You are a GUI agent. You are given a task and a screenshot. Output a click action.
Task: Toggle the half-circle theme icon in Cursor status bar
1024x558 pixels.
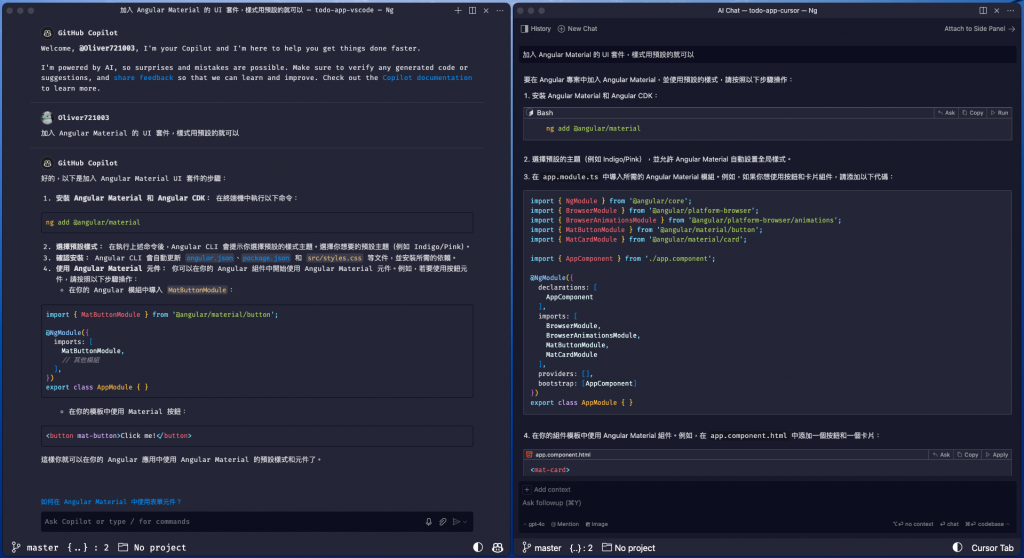pos(957,548)
